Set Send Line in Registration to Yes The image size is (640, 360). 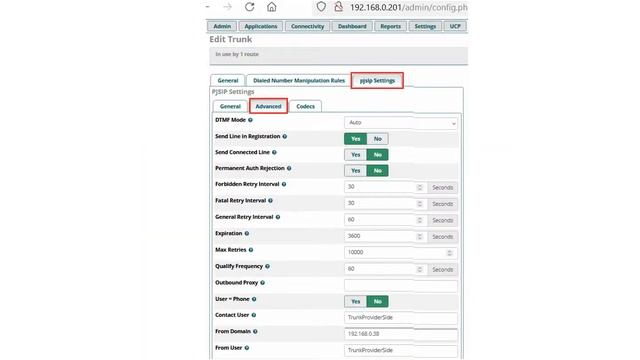(356, 139)
